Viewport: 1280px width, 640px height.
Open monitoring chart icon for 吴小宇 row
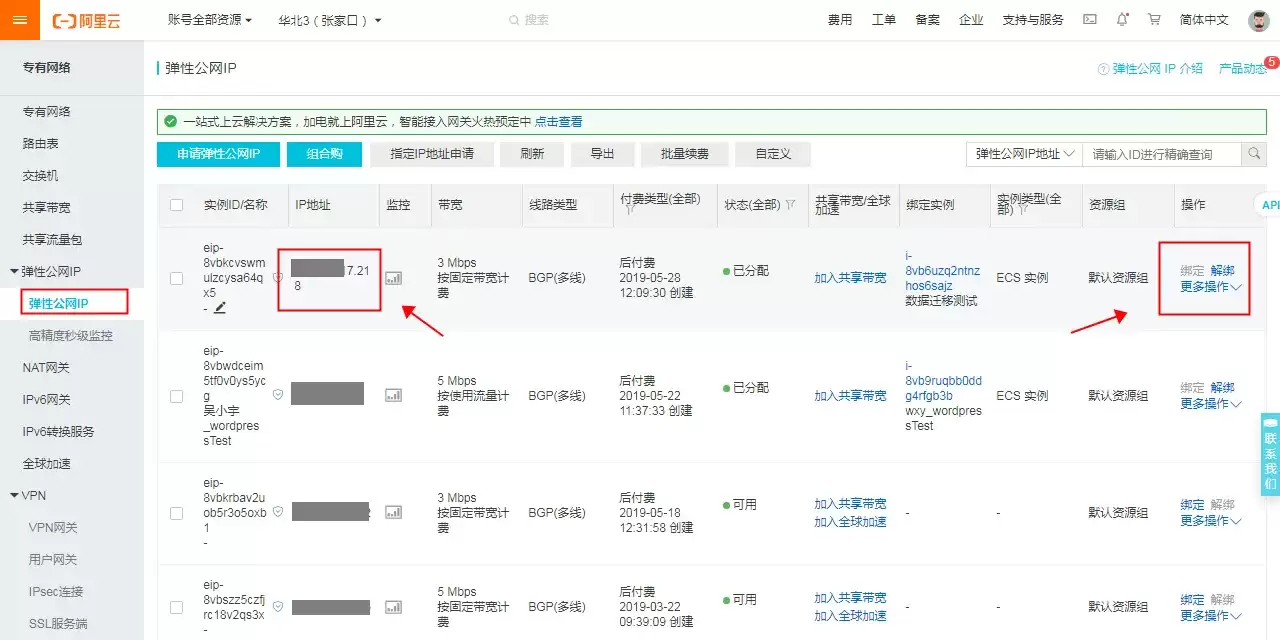(x=394, y=395)
